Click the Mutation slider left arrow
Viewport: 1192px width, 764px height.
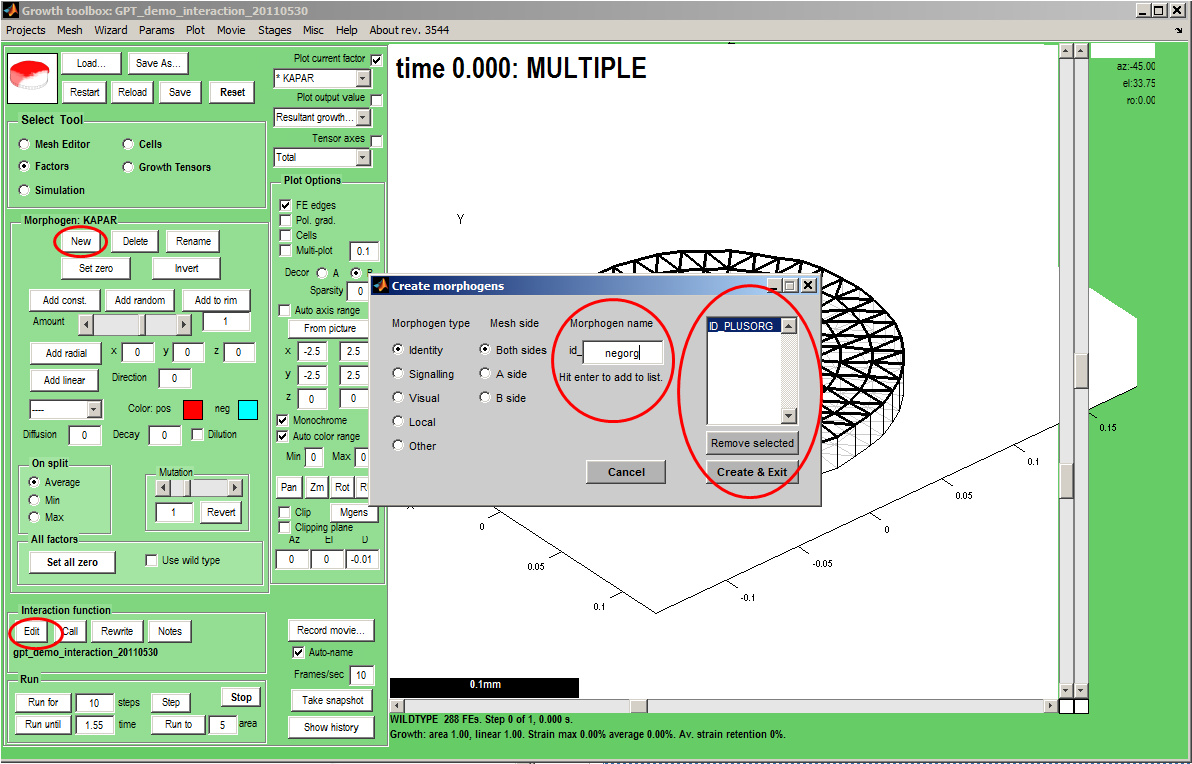coord(161,488)
